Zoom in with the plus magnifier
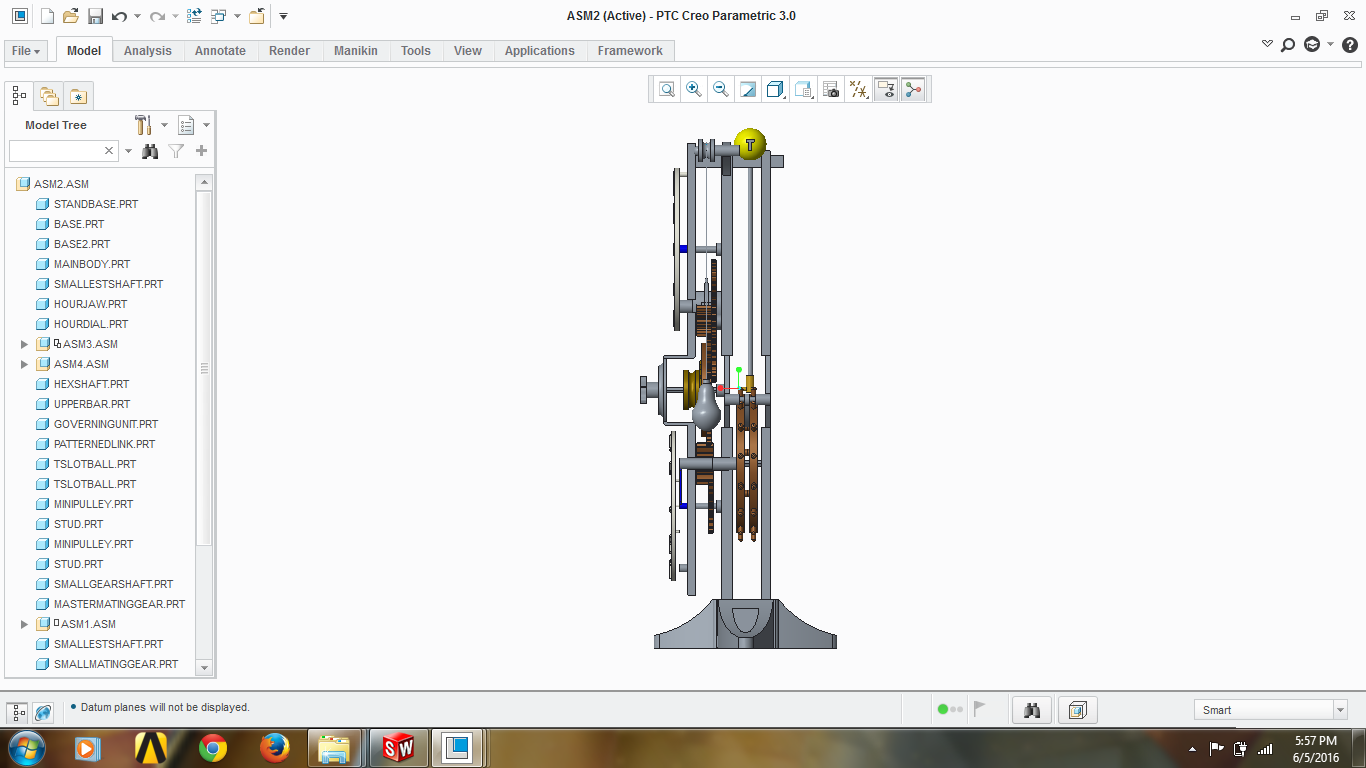The image size is (1366, 768). [694, 90]
